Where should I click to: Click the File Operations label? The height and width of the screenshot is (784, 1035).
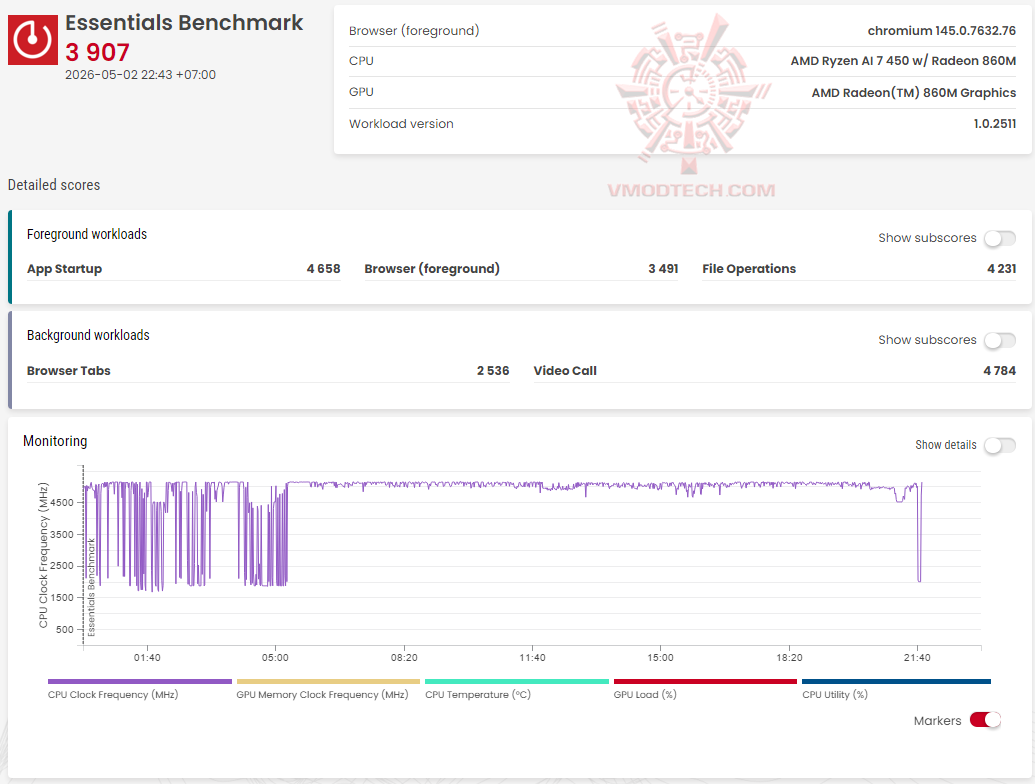tap(749, 269)
